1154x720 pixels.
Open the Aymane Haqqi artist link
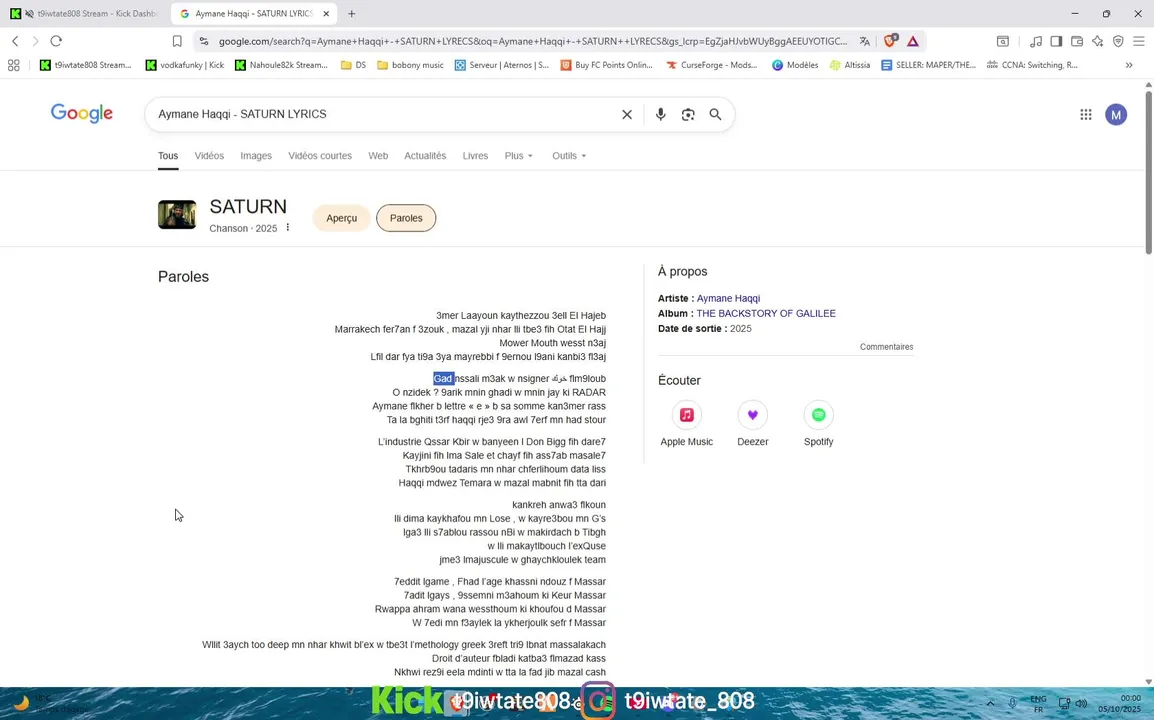click(729, 298)
